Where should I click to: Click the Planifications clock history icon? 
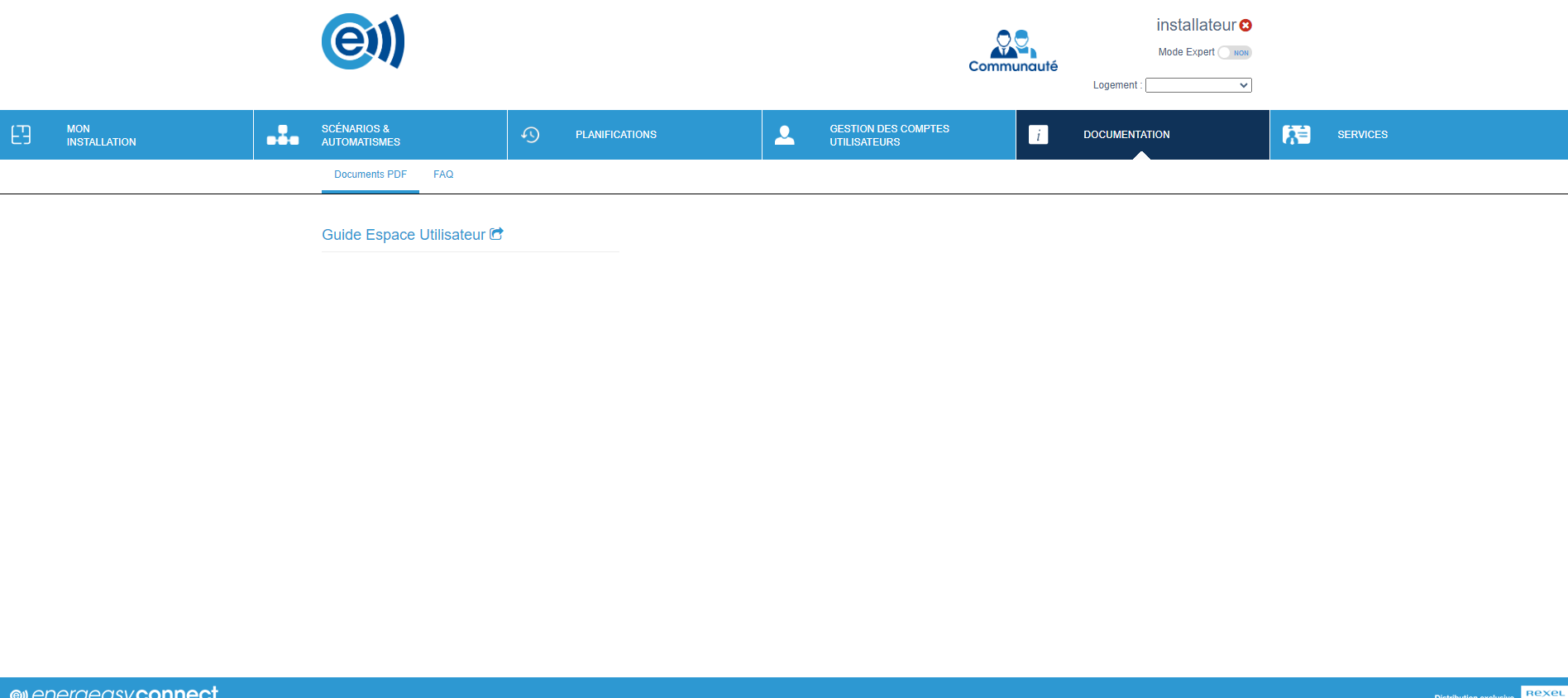530,135
